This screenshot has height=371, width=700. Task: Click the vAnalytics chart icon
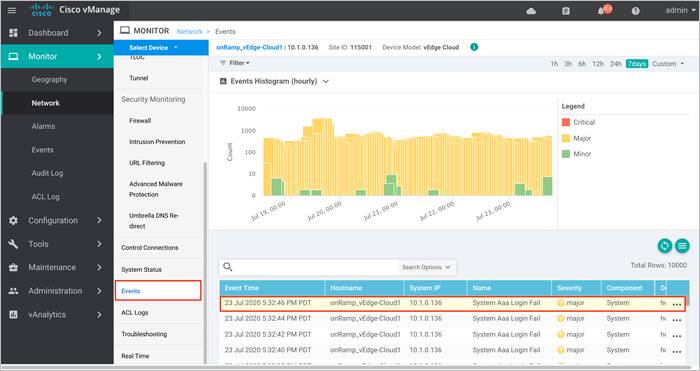click(13, 314)
